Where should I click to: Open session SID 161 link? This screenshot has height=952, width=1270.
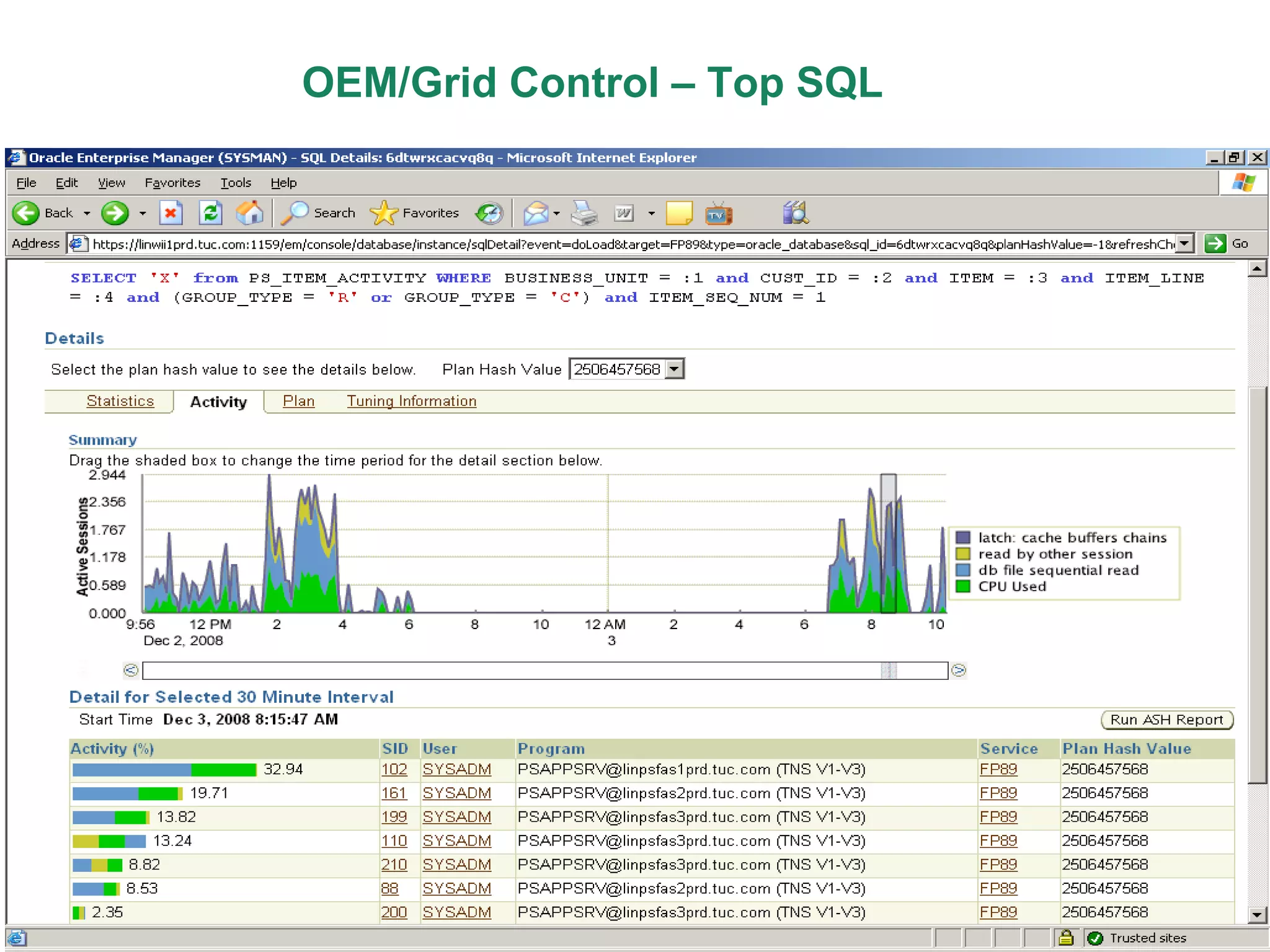coord(394,793)
